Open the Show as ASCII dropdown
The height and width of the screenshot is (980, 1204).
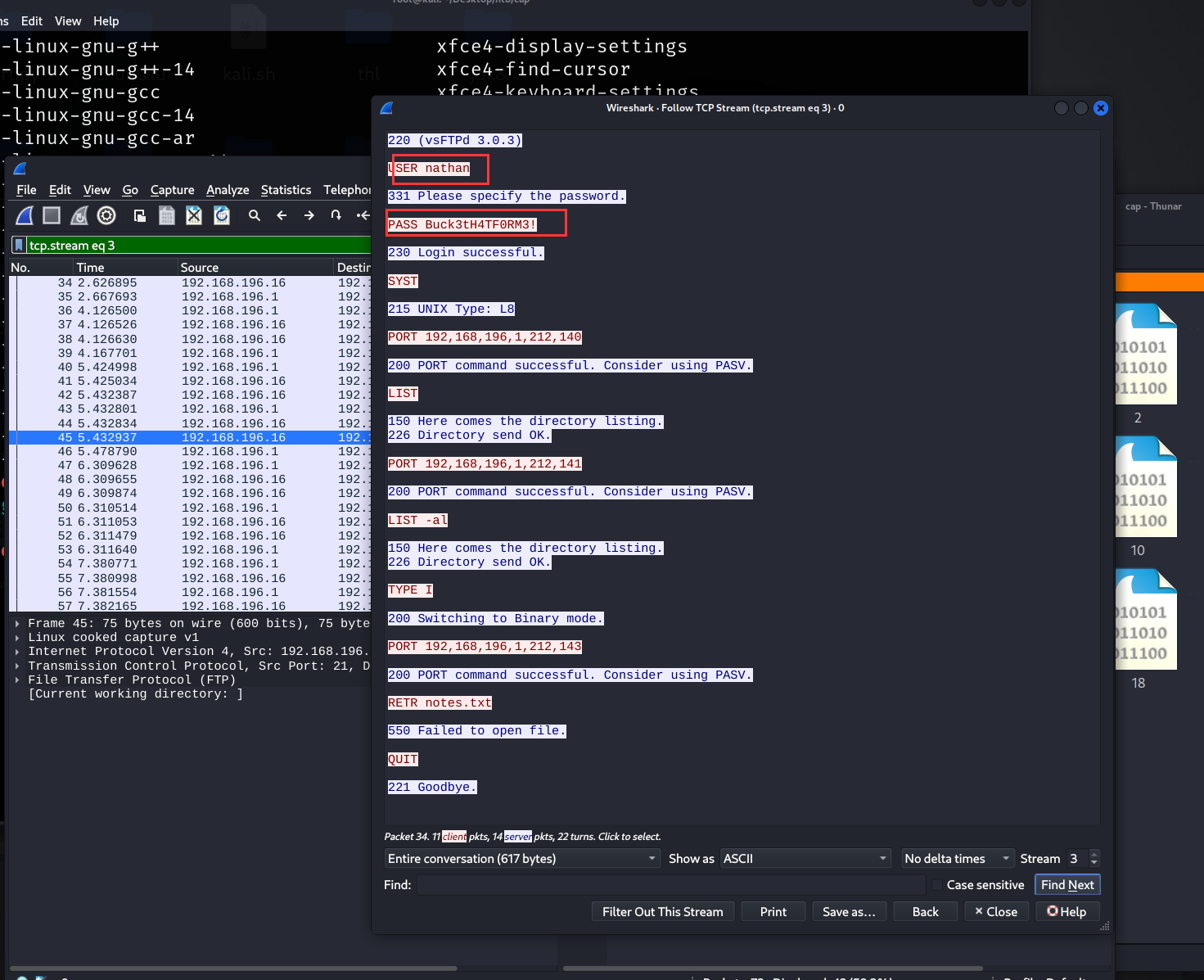pyautogui.click(x=805, y=859)
